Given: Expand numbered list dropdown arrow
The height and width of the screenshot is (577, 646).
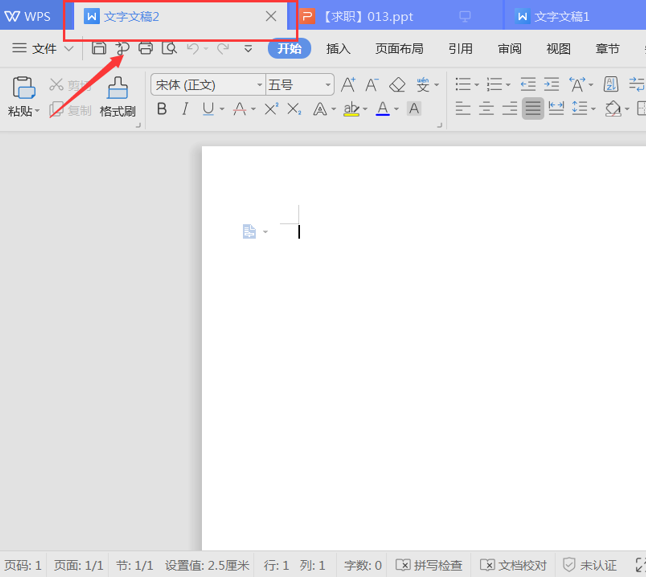Looking at the screenshot, I should [508, 85].
